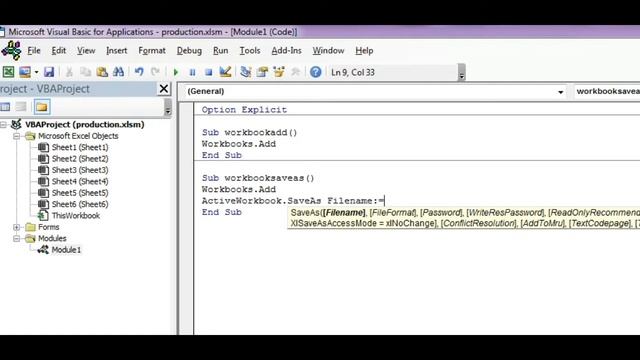Save the project with floppy icon
640x360 pixels.
coord(49,72)
